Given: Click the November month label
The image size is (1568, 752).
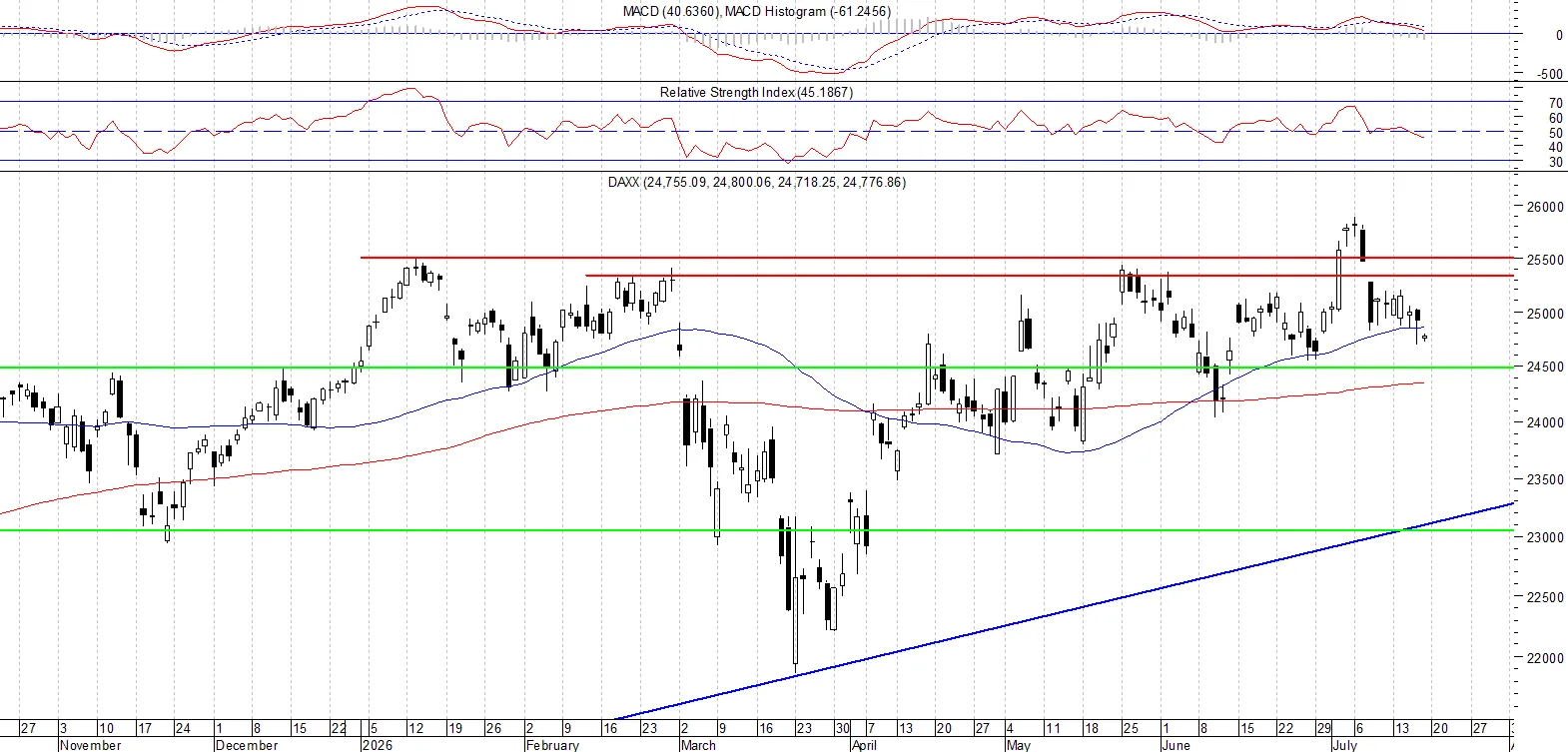Looking at the screenshot, I should [90, 745].
